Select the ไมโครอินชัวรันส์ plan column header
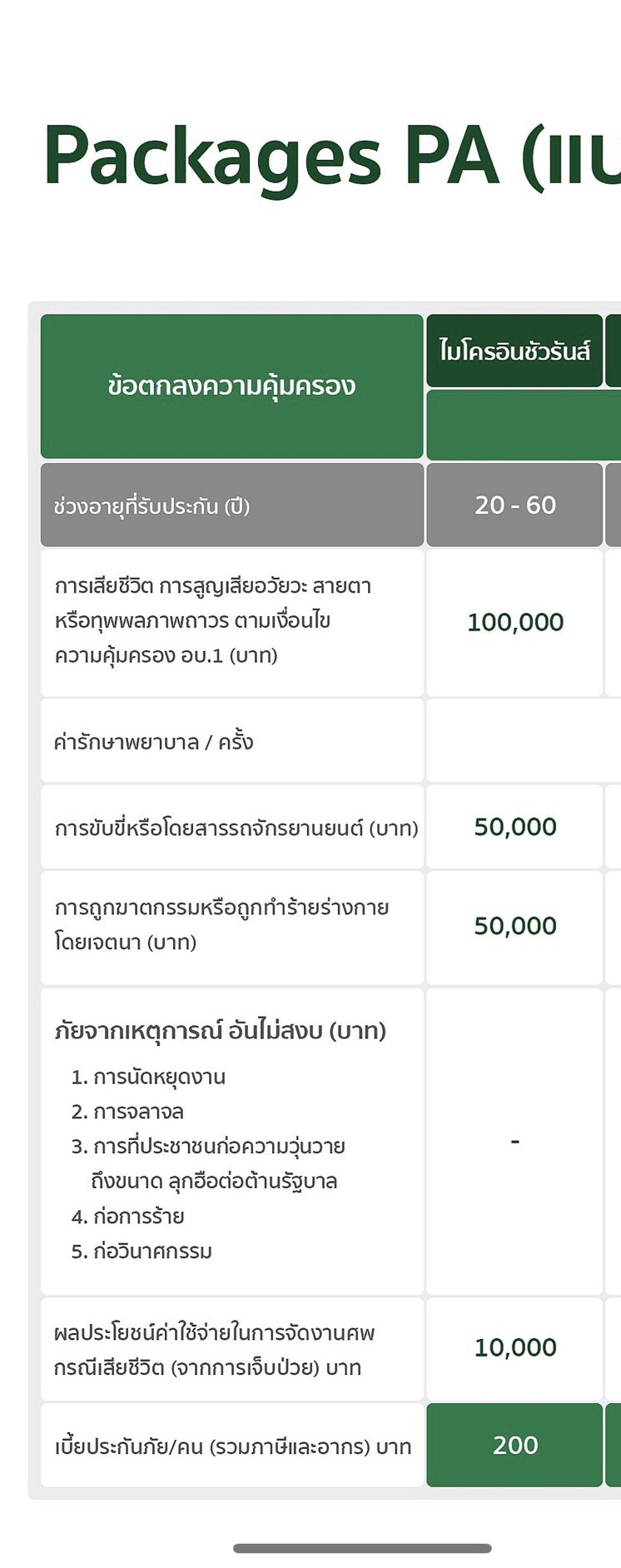Viewport: 621px width, 1568px height. click(514, 351)
